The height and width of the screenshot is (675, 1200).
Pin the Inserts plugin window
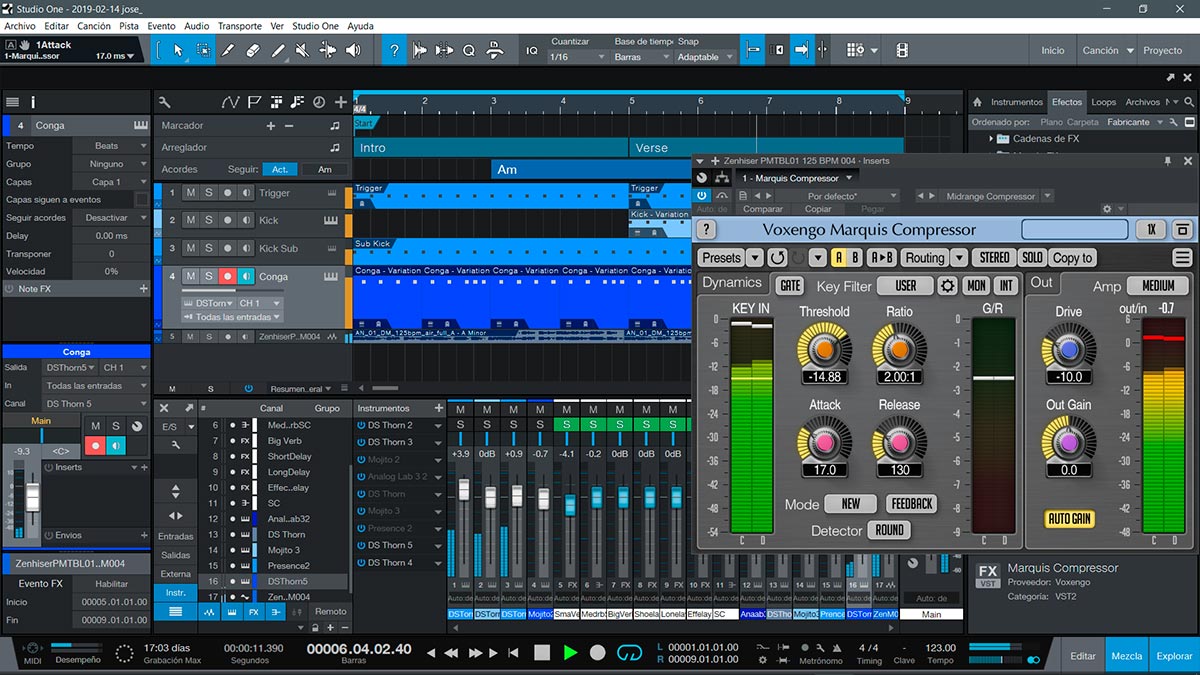pyautogui.click(x=1167, y=161)
